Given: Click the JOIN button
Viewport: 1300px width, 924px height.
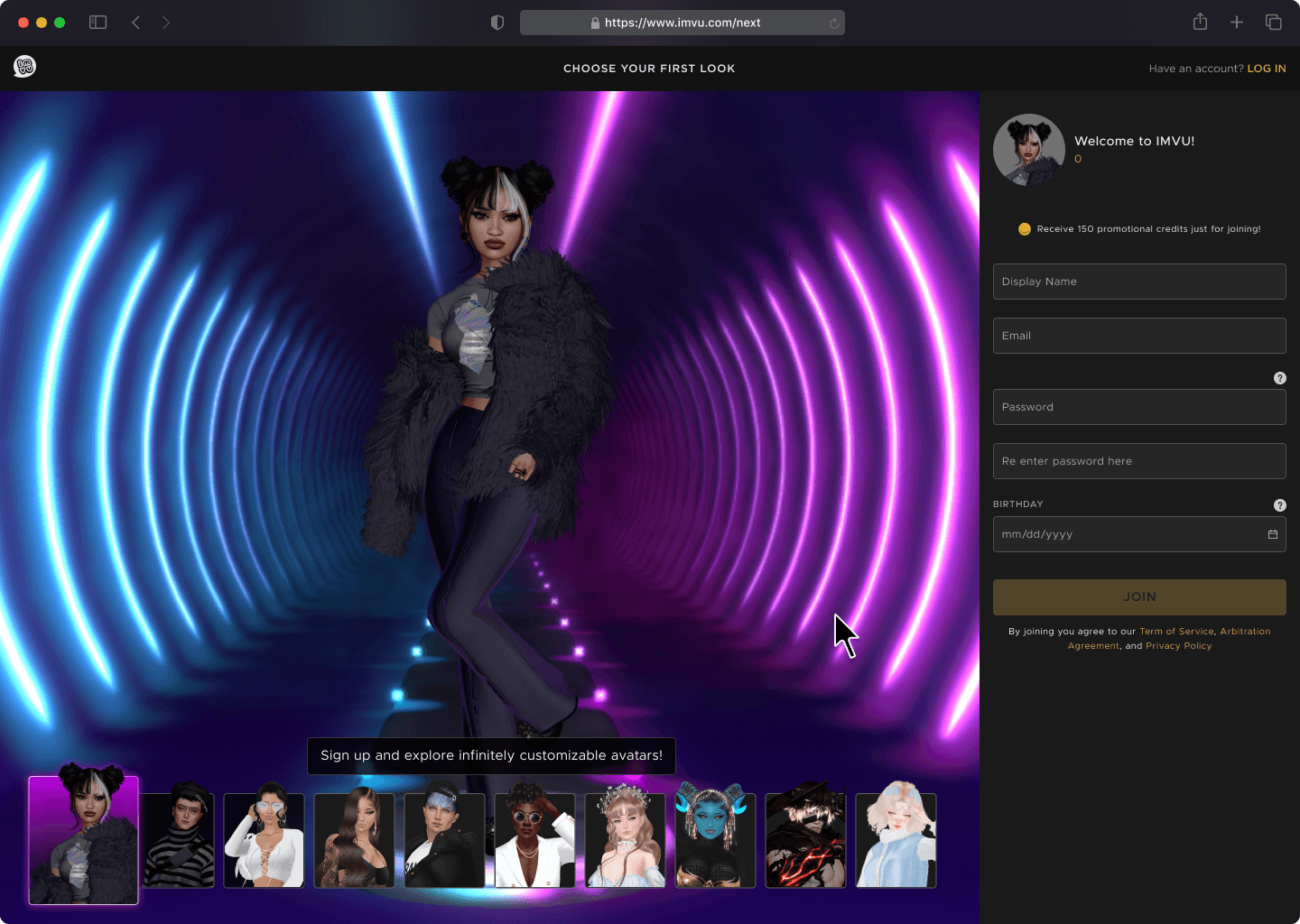Looking at the screenshot, I should click(1139, 597).
